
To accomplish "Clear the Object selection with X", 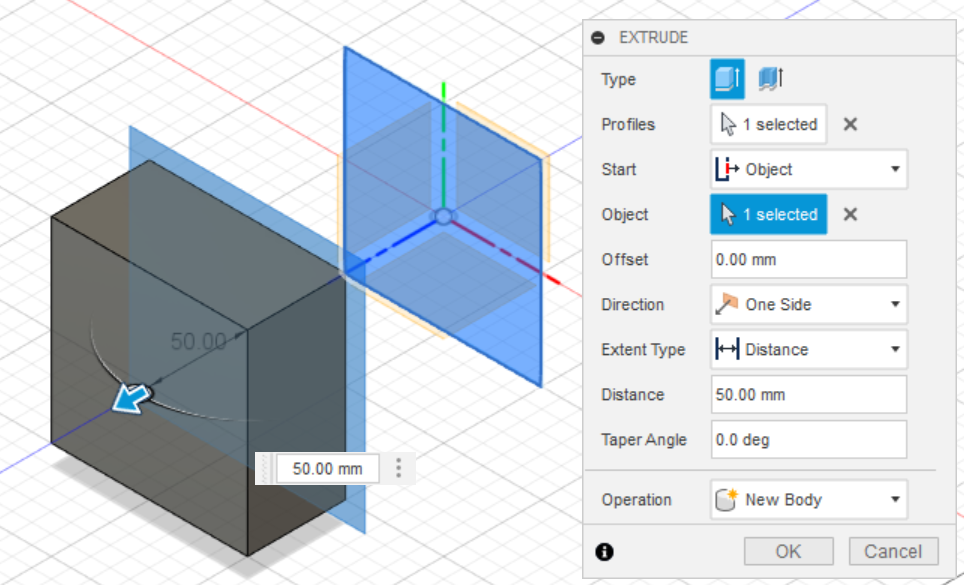I will coord(850,214).
